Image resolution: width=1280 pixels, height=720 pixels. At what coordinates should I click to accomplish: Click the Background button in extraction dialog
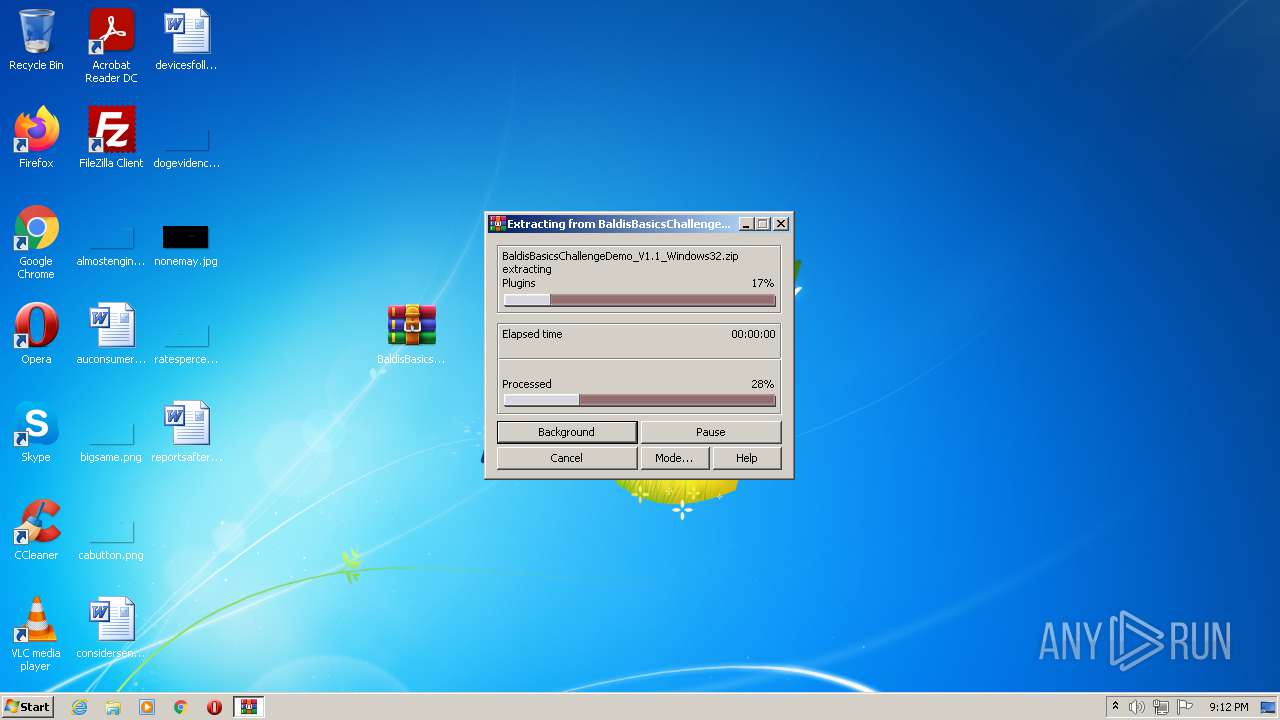pos(566,432)
